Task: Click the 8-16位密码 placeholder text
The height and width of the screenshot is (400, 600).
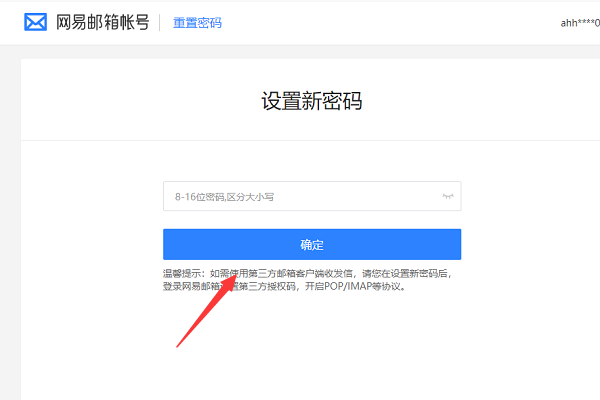Action: (225, 197)
